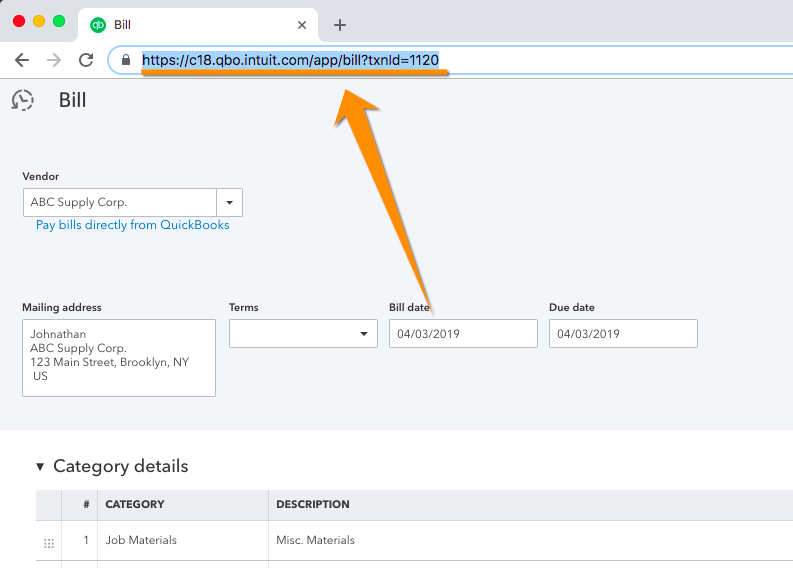Click the macOS green fullscreen button
Screen dimensions: 793x569
pos(59,21)
